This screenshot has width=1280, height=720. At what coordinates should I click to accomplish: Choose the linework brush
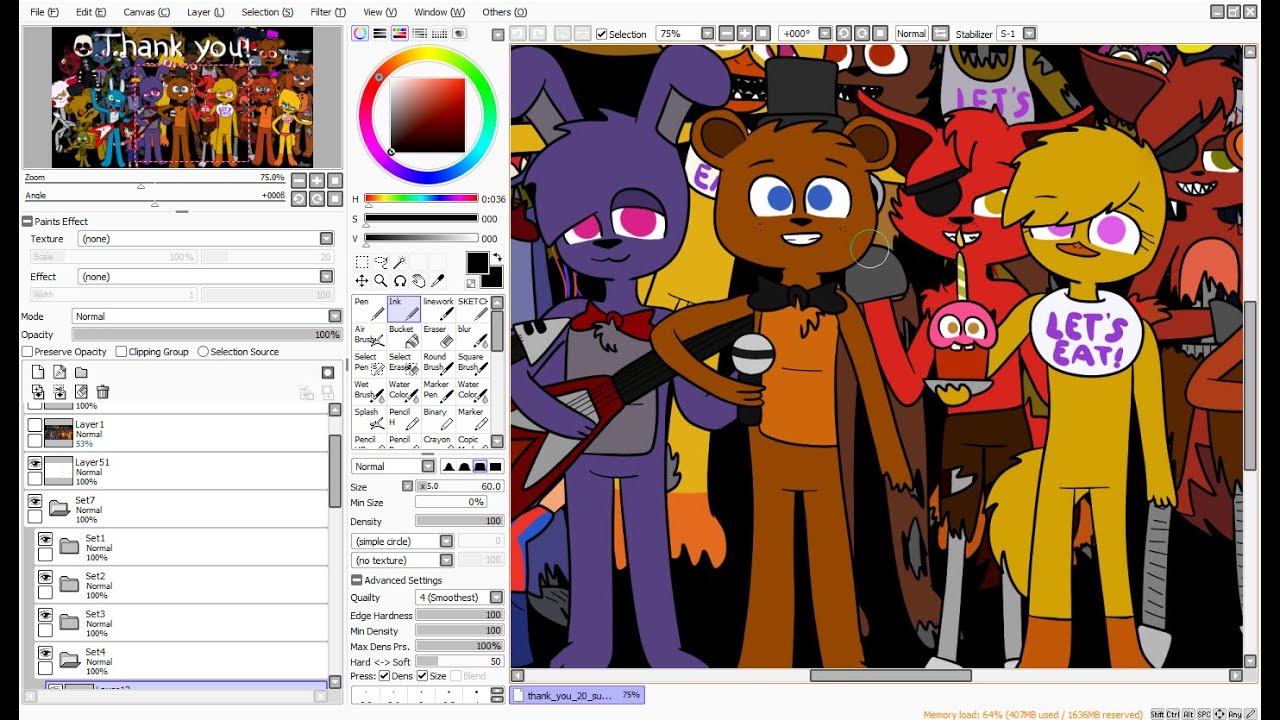click(438, 309)
